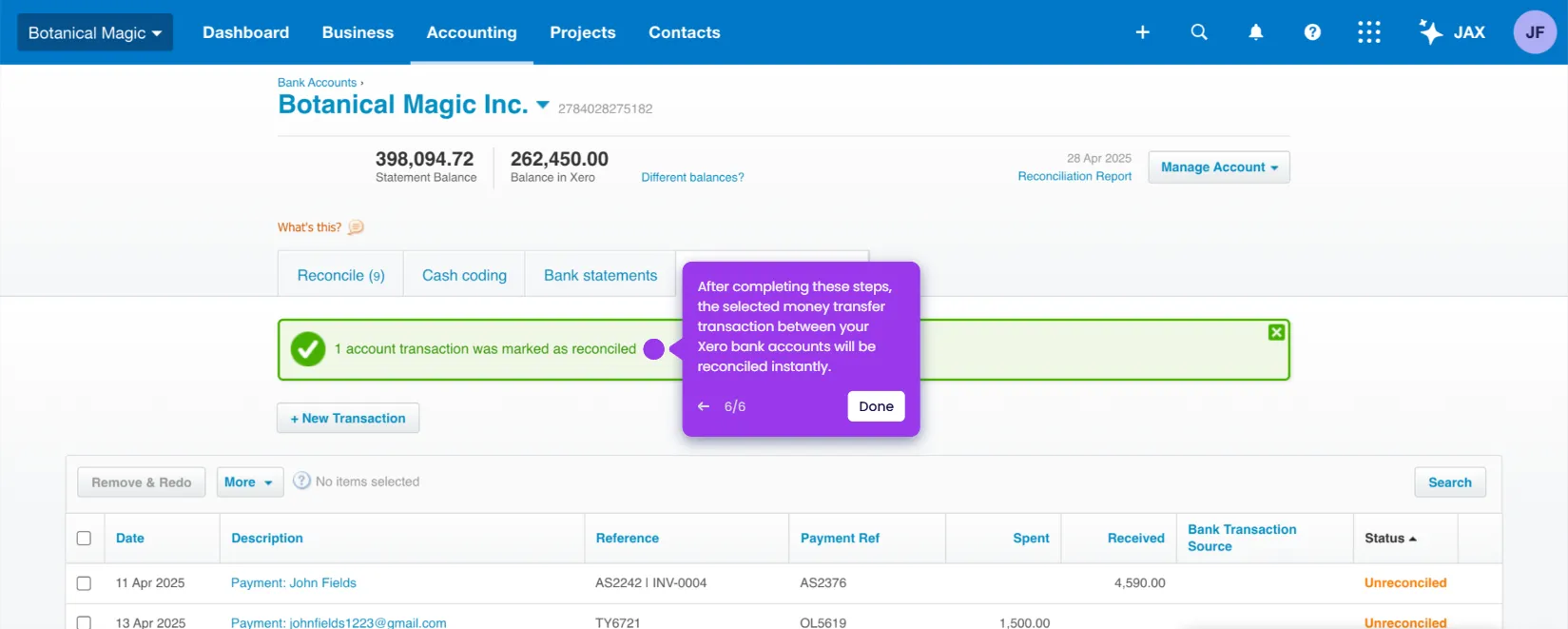Open the Botanical Magic organisation dropdown

(x=95, y=32)
